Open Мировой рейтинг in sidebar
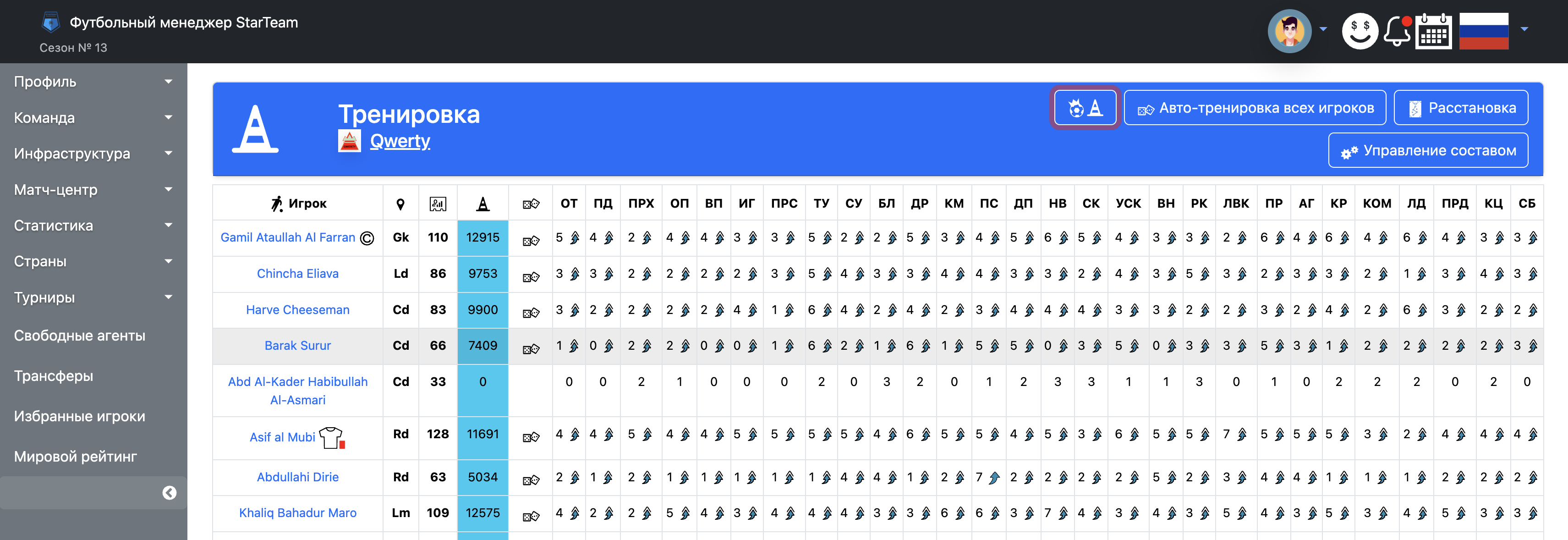Image resolution: width=1568 pixels, height=540 pixels. (x=76, y=456)
